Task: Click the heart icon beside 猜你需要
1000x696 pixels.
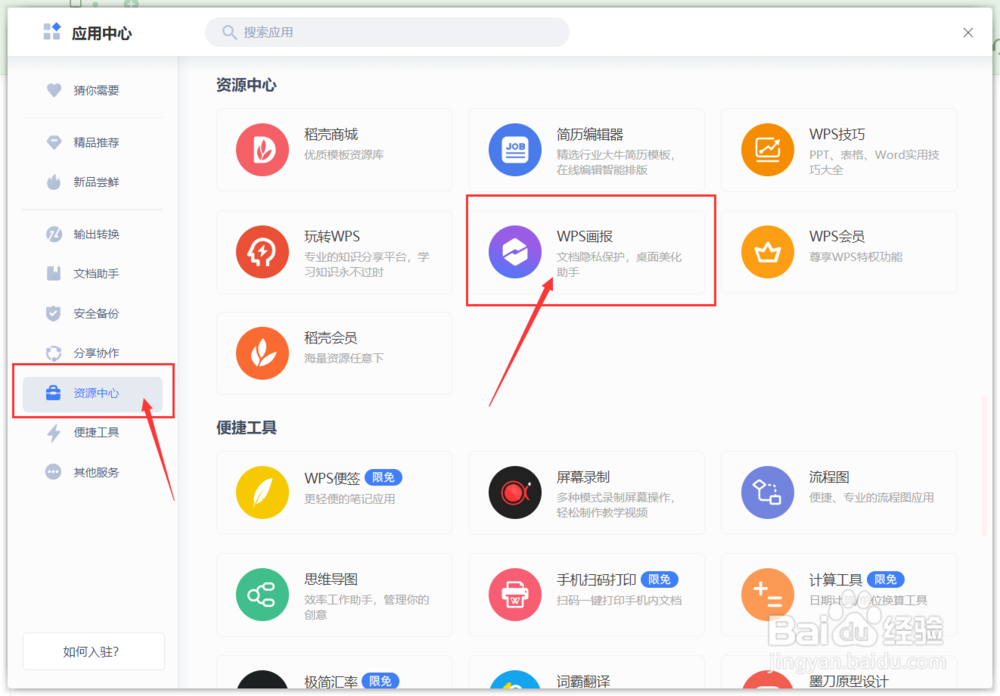Action: (54, 90)
